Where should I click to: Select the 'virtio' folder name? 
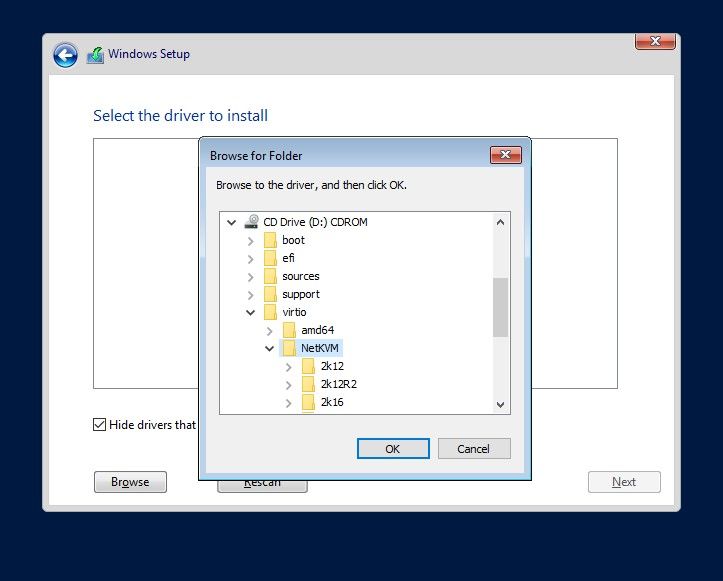click(294, 312)
